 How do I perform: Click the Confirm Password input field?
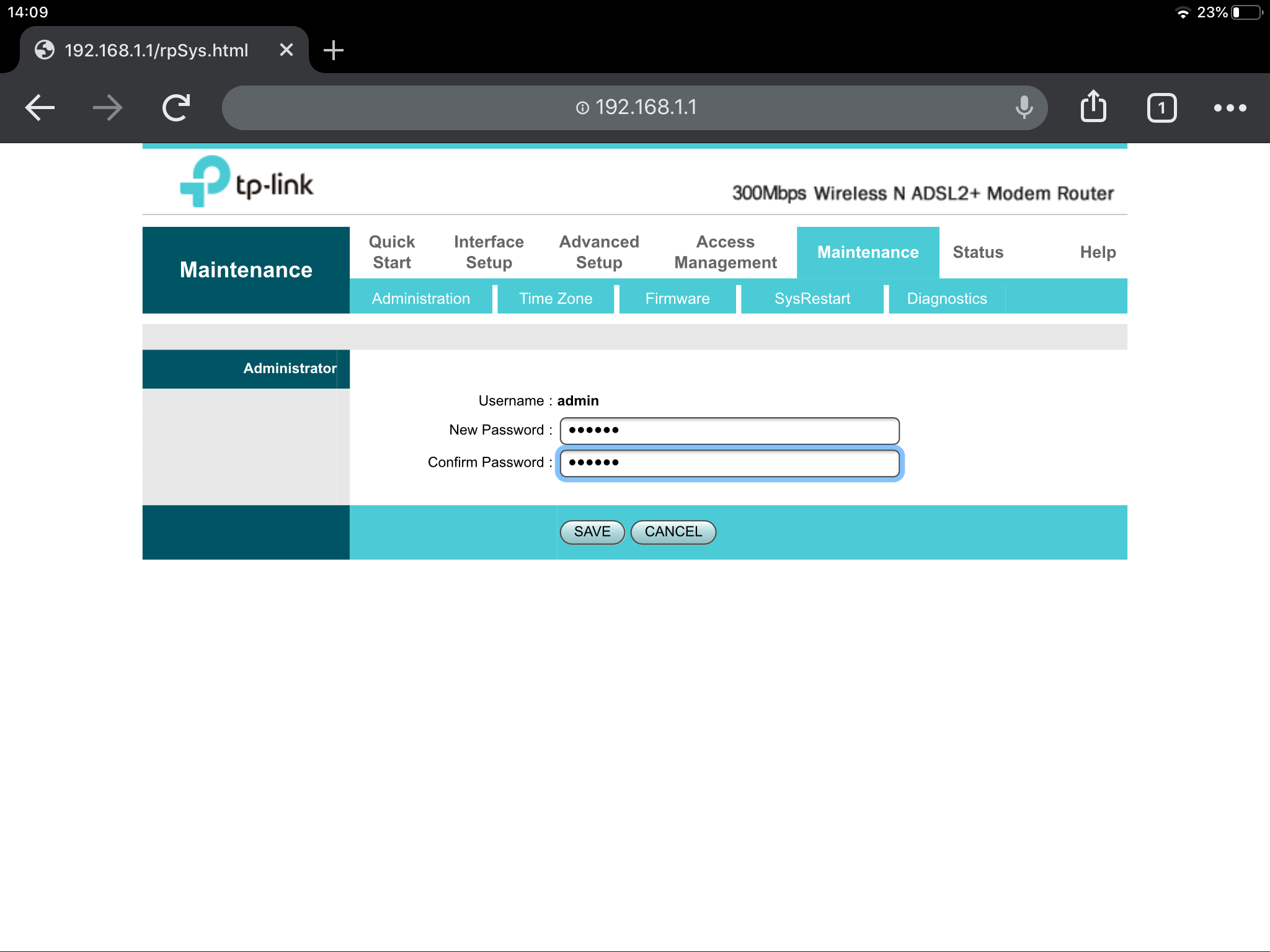click(x=729, y=462)
